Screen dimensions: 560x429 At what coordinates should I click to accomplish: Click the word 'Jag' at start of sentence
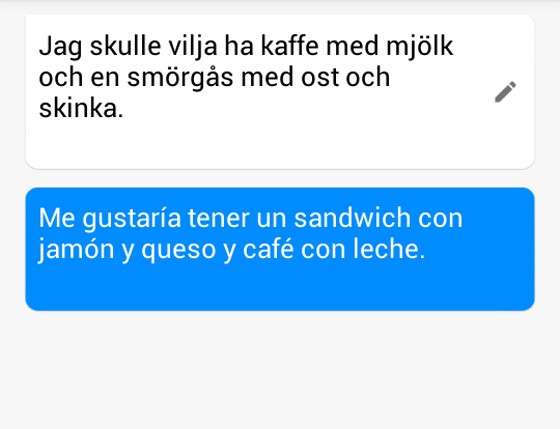click(x=60, y=48)
